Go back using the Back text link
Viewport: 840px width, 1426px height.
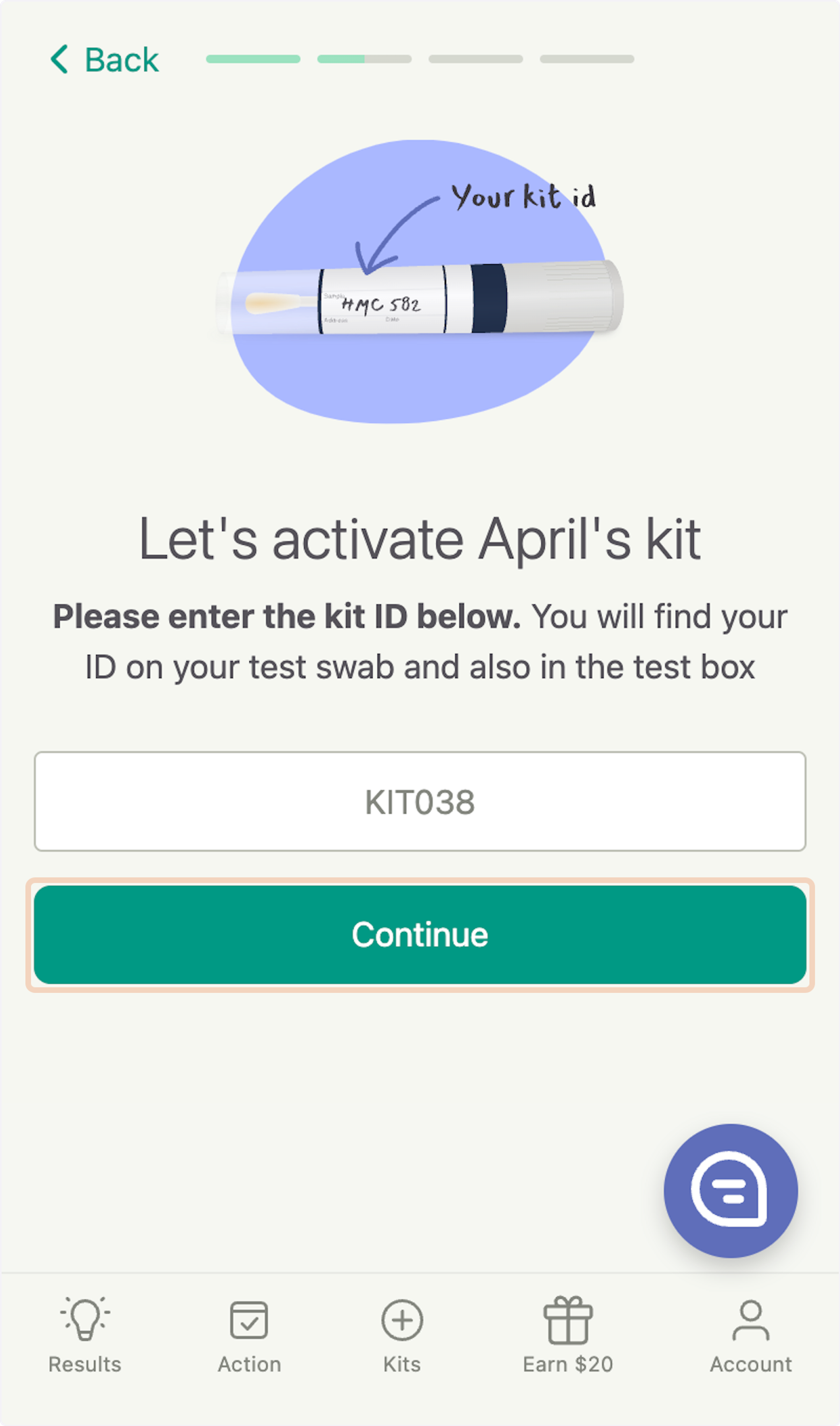122,60
